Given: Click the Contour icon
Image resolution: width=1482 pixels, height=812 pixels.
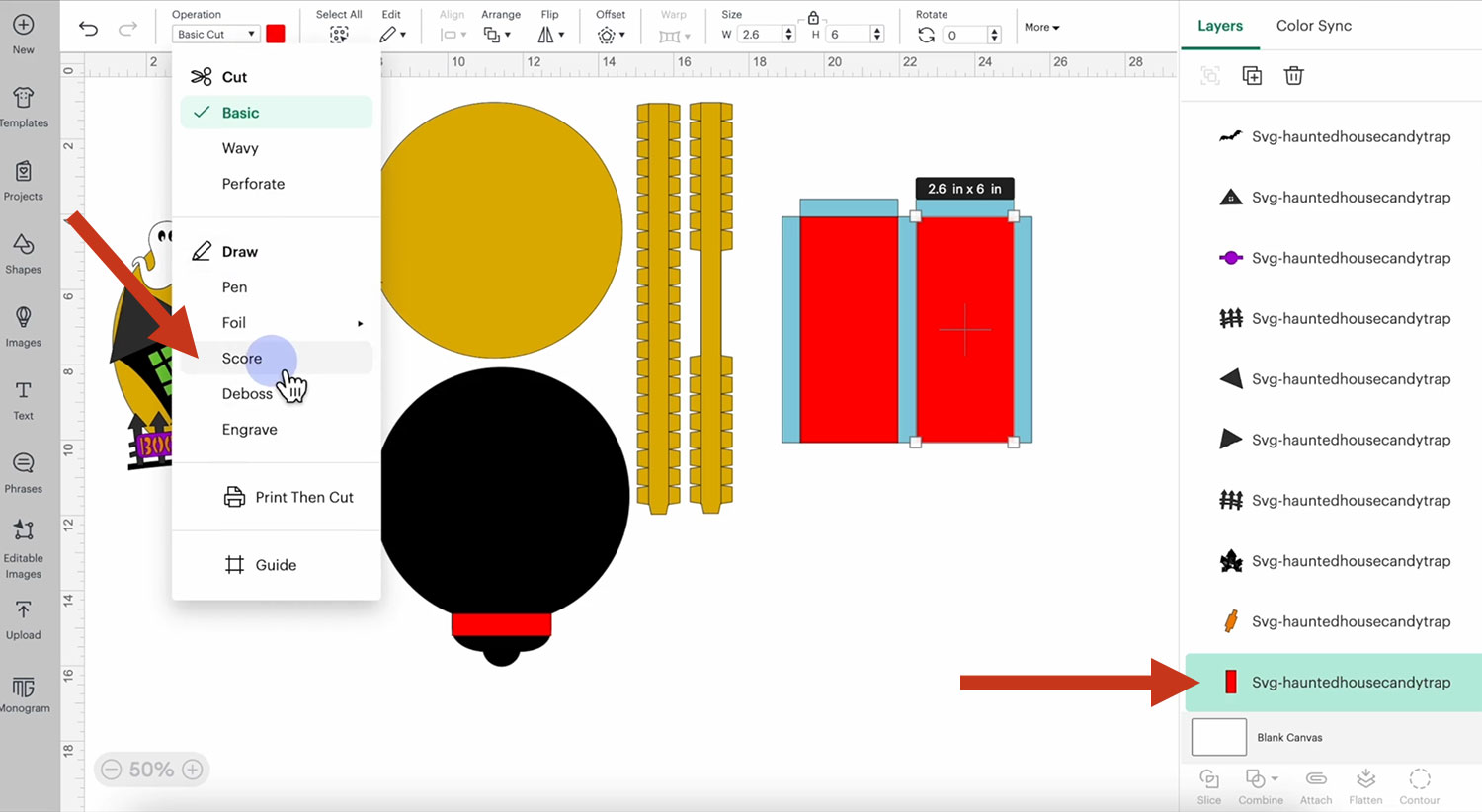Looking at the screenshot, I should click(x=1419, y=786).
